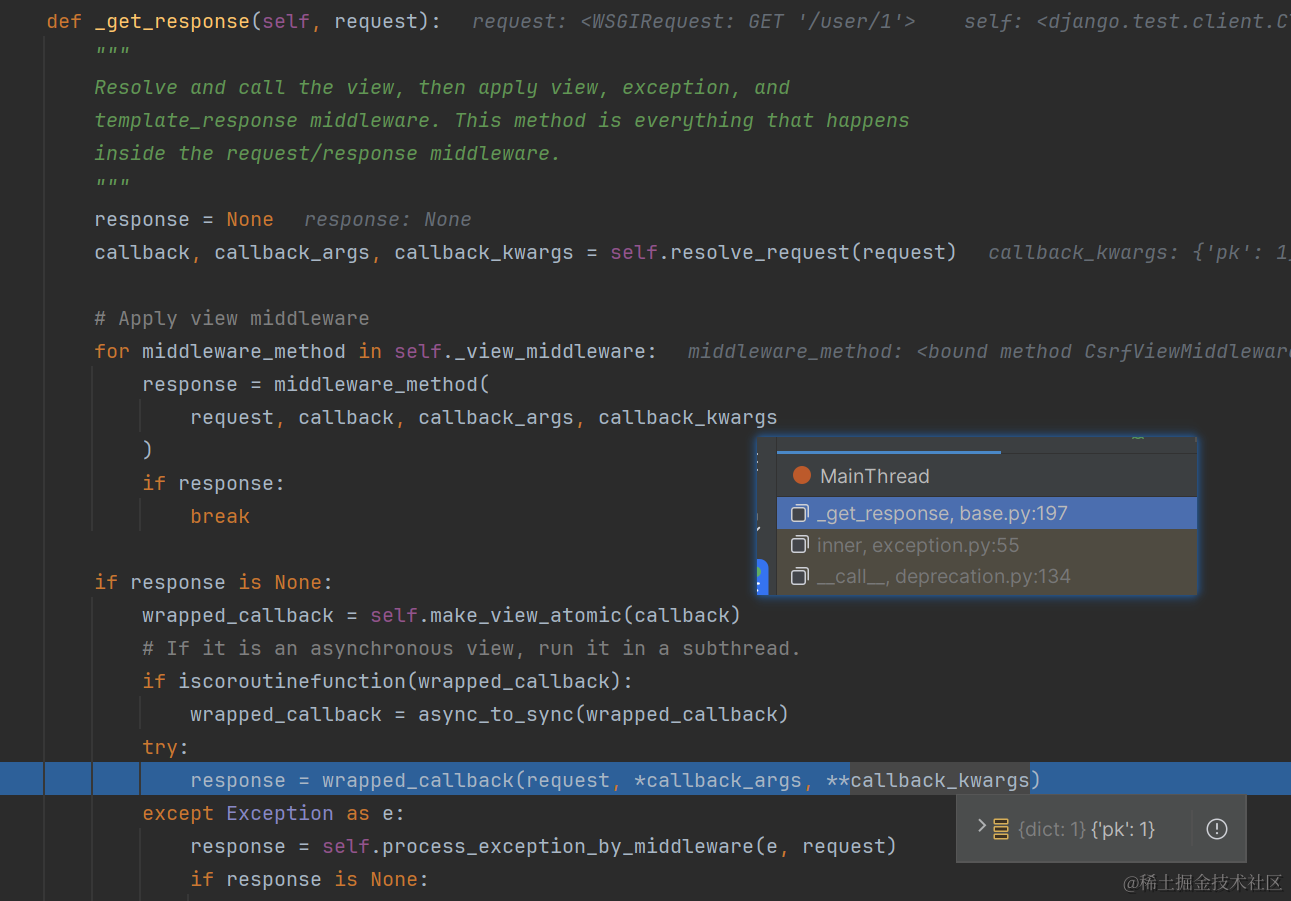Click the inline hint 'callback_kwargs: {'pk': 1'
This screenshot has width=1291, height=901.
(x=1138, y=252)
